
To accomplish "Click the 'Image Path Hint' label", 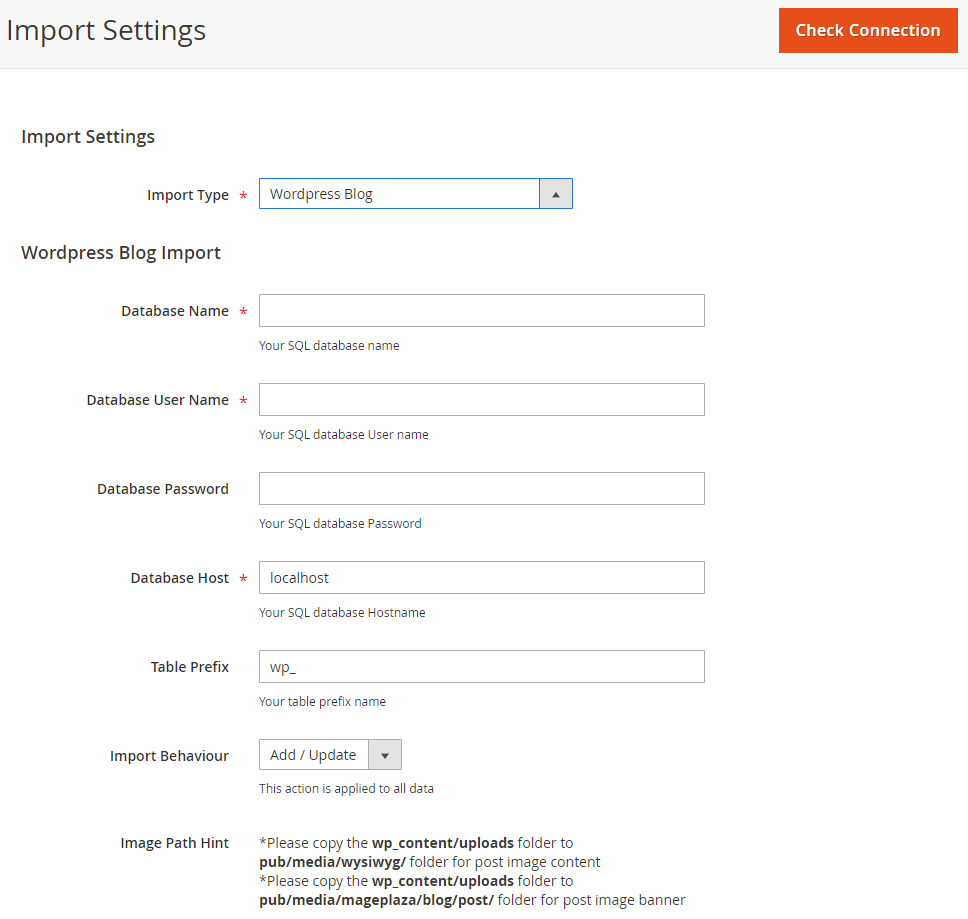I will pyautogui.click(x=175, y=843).
